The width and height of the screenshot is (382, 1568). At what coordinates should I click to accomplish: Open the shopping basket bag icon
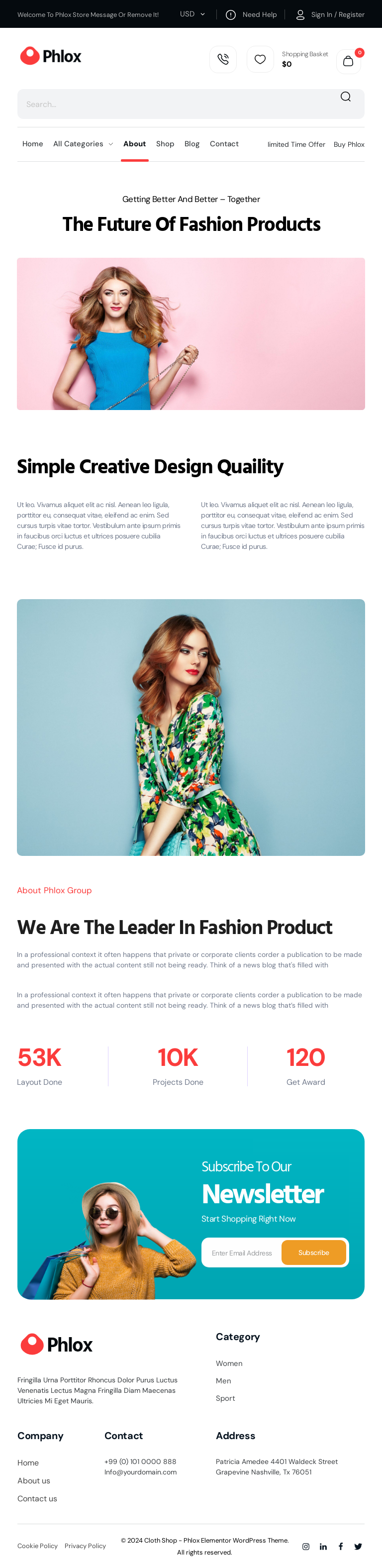point(349,62)
